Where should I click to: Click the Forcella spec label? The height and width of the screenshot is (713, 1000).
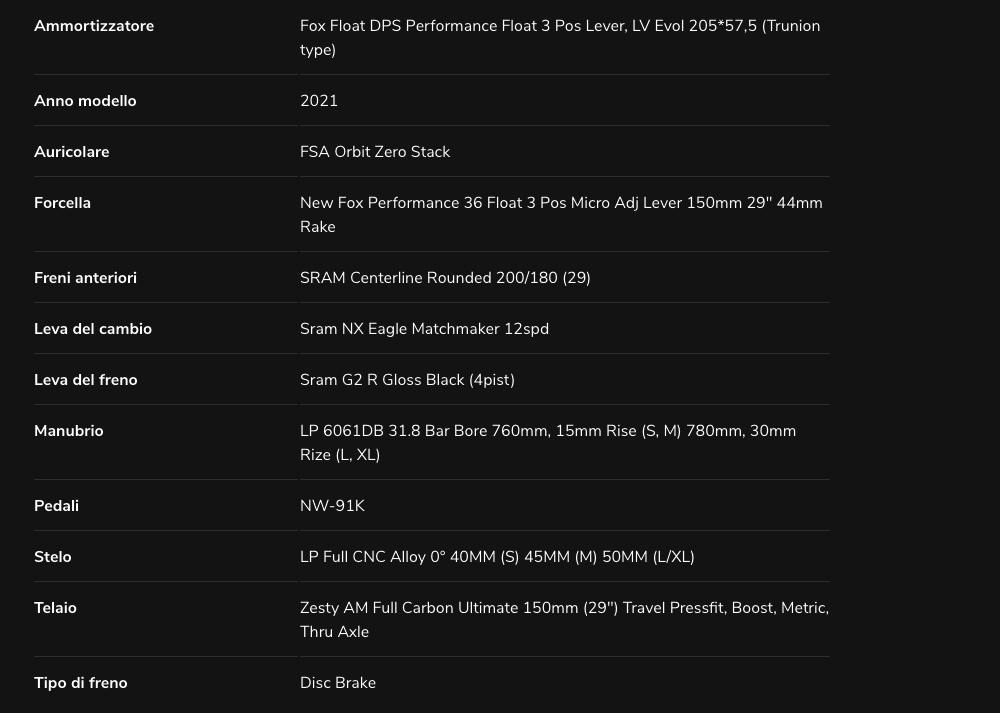tap(62, 203)
